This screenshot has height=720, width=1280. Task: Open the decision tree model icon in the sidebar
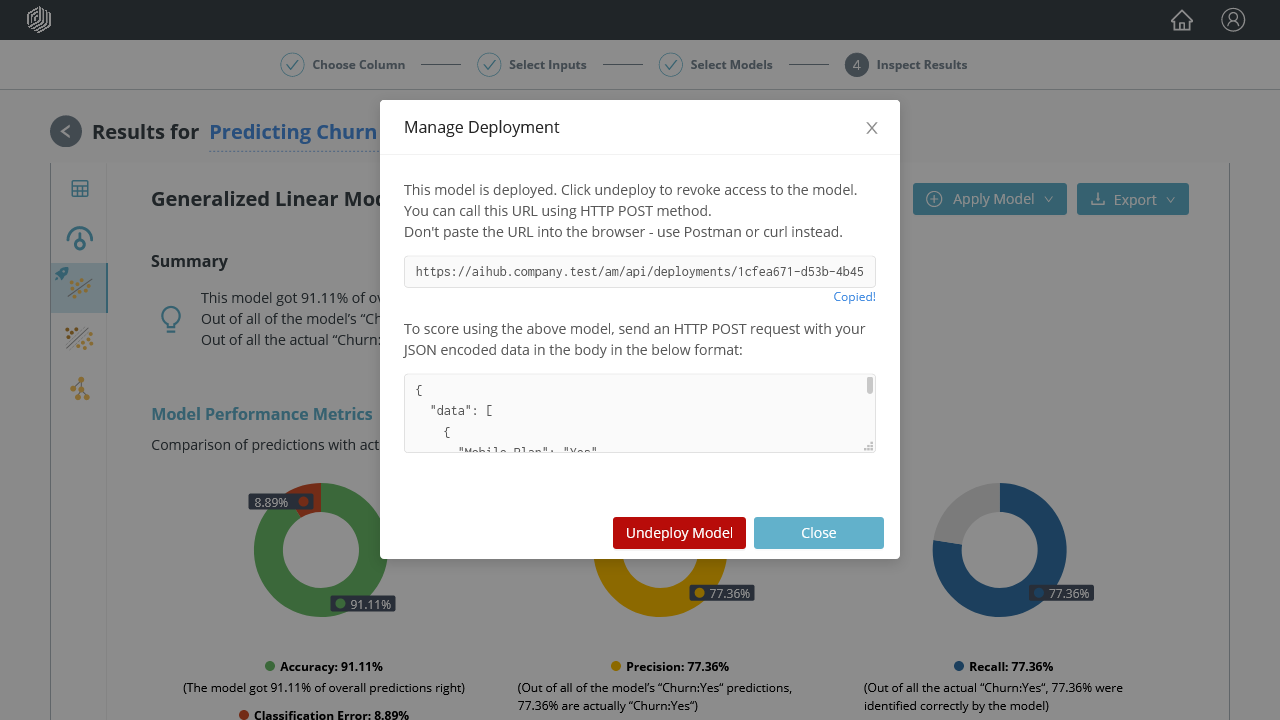(x=80, y=389)
